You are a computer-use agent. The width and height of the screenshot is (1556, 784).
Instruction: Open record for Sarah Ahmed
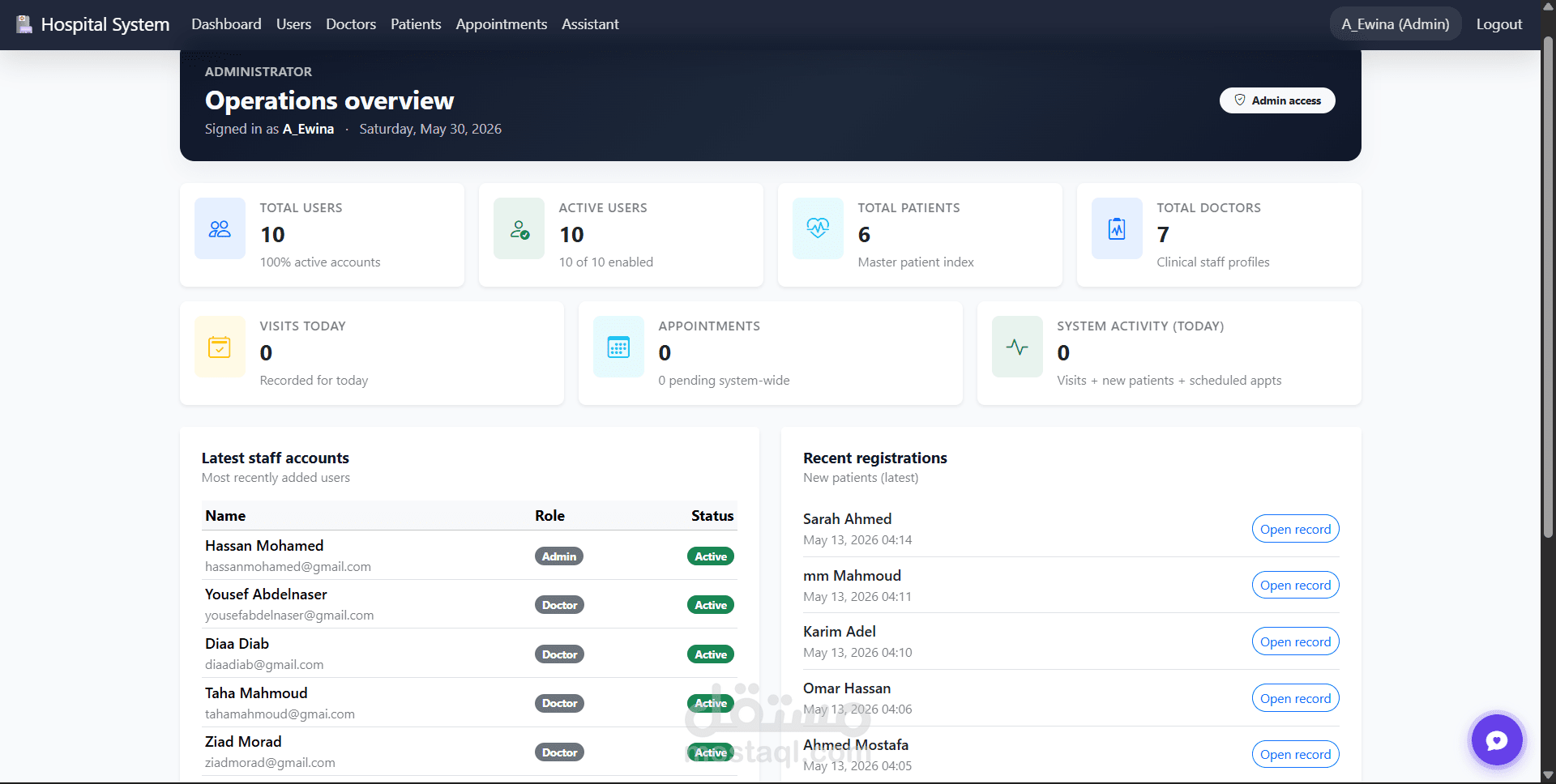(1295, 529)
